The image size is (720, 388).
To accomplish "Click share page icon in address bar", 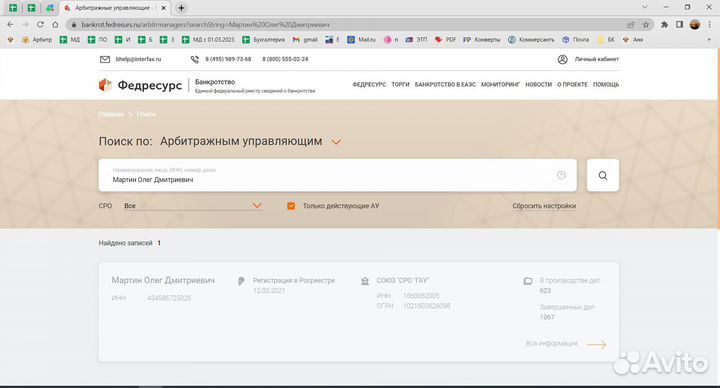I will tap(631, 24).
